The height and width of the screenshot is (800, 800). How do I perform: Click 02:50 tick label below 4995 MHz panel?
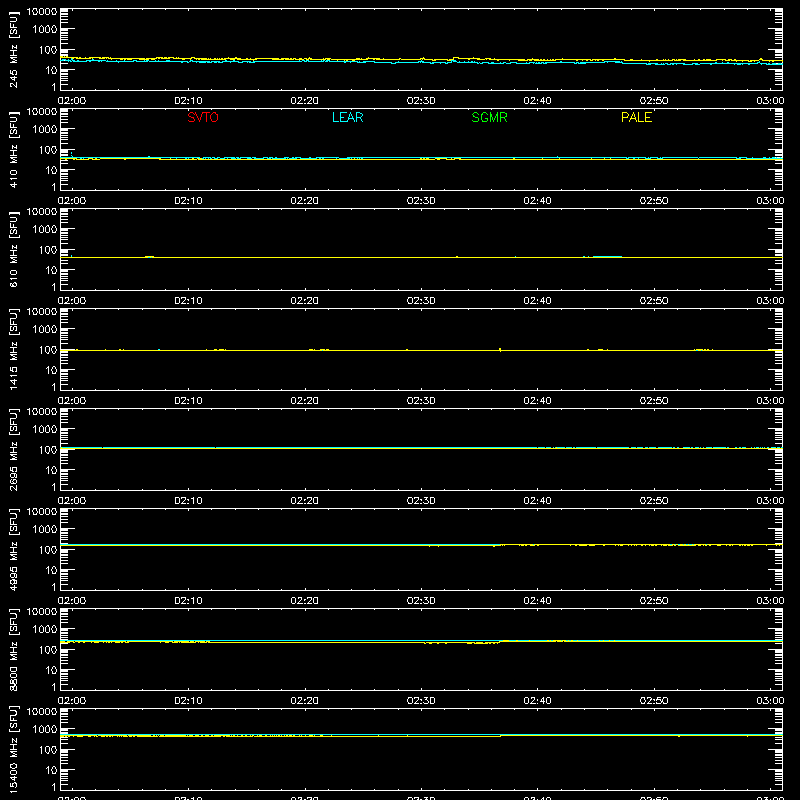coord(654,601)
